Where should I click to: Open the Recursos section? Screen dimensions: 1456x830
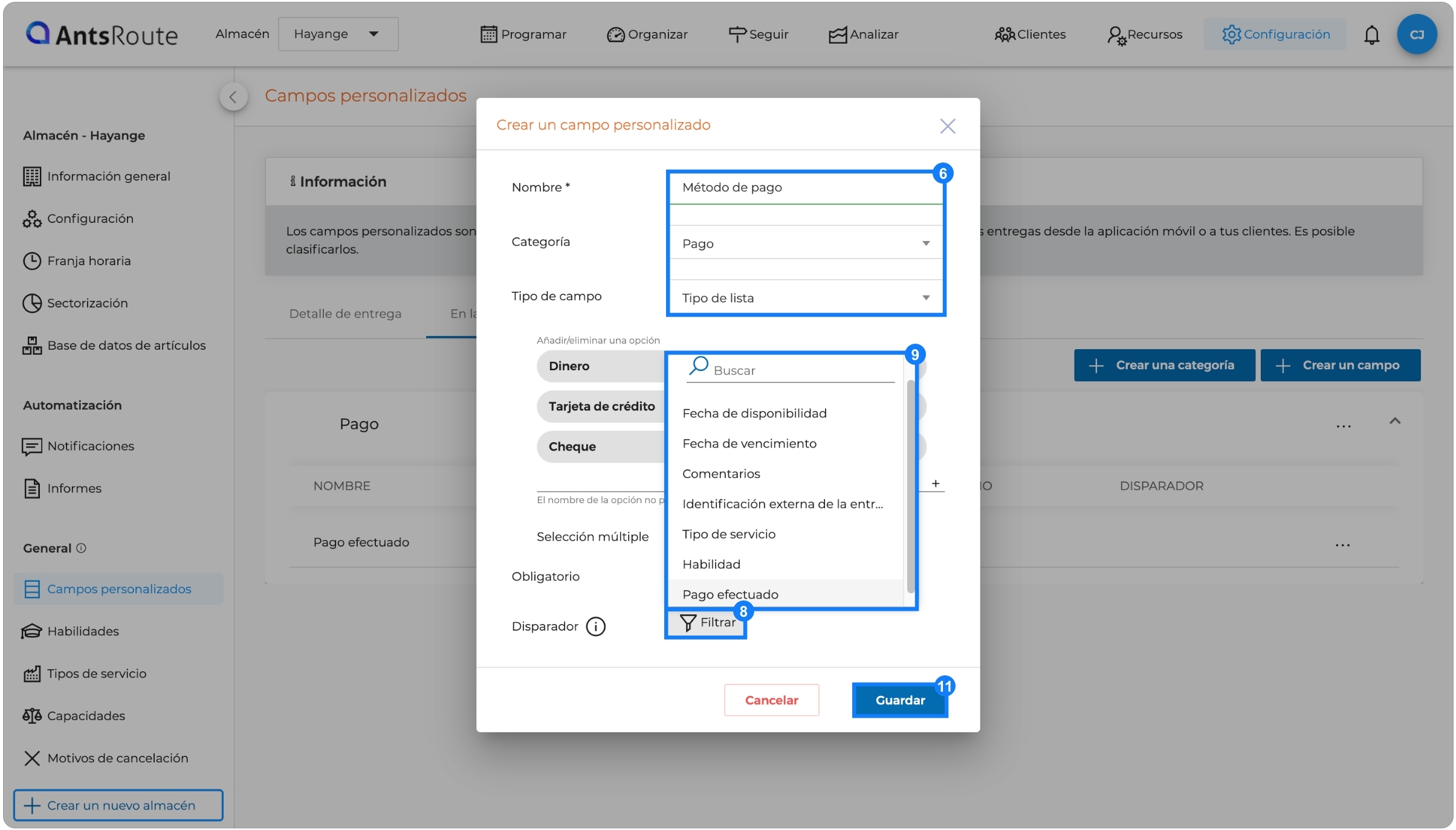tap(1145, 34)
